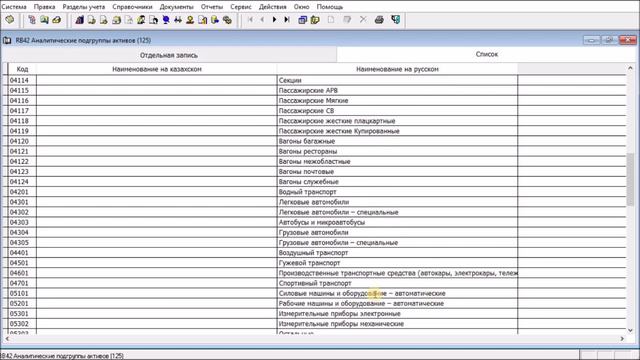Select the row with code 04114
Image resolution: width=640 pixels, height=360 pixels.
(x=314, y=80)
